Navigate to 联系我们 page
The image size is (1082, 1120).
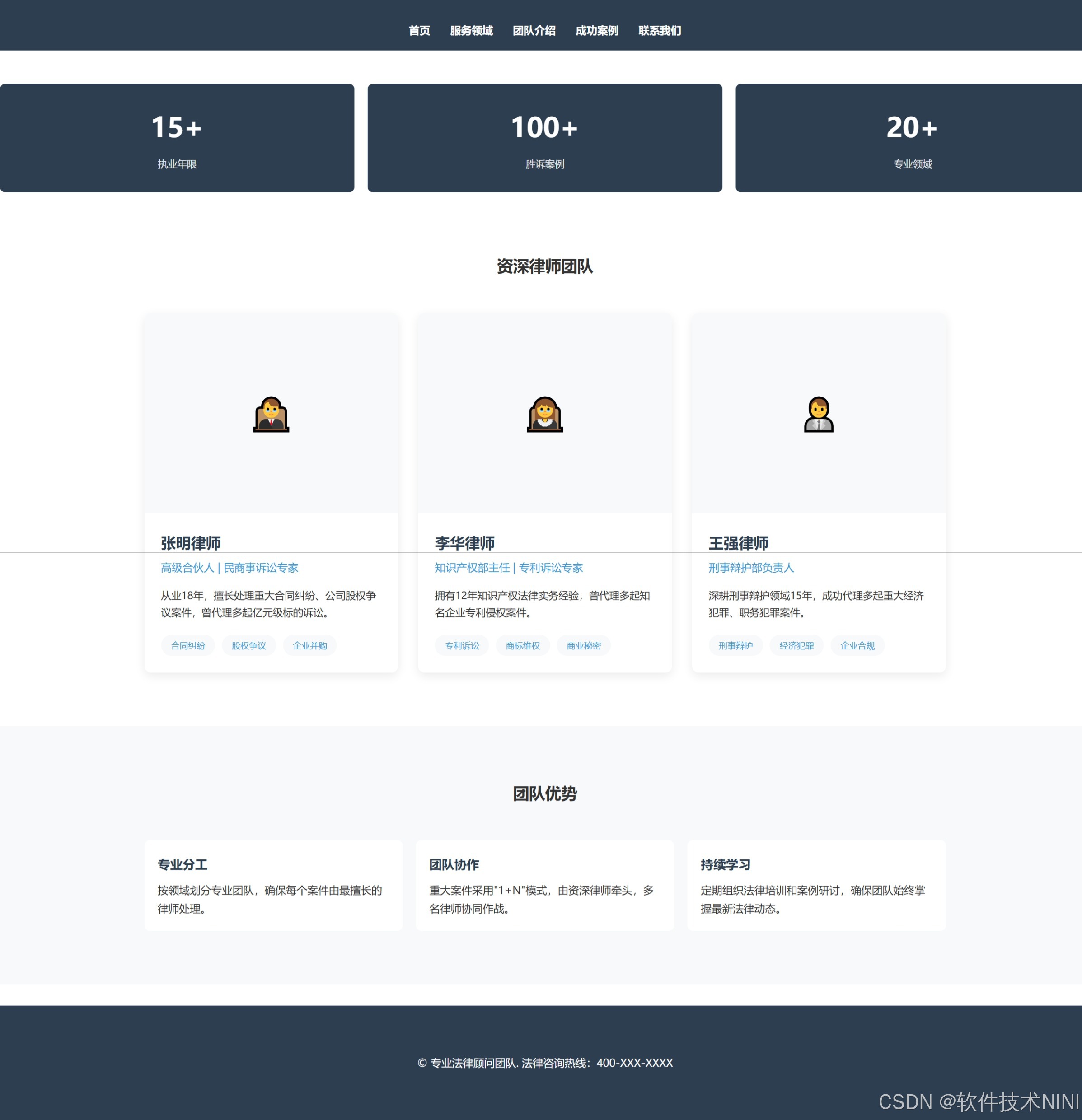(660, 31)
